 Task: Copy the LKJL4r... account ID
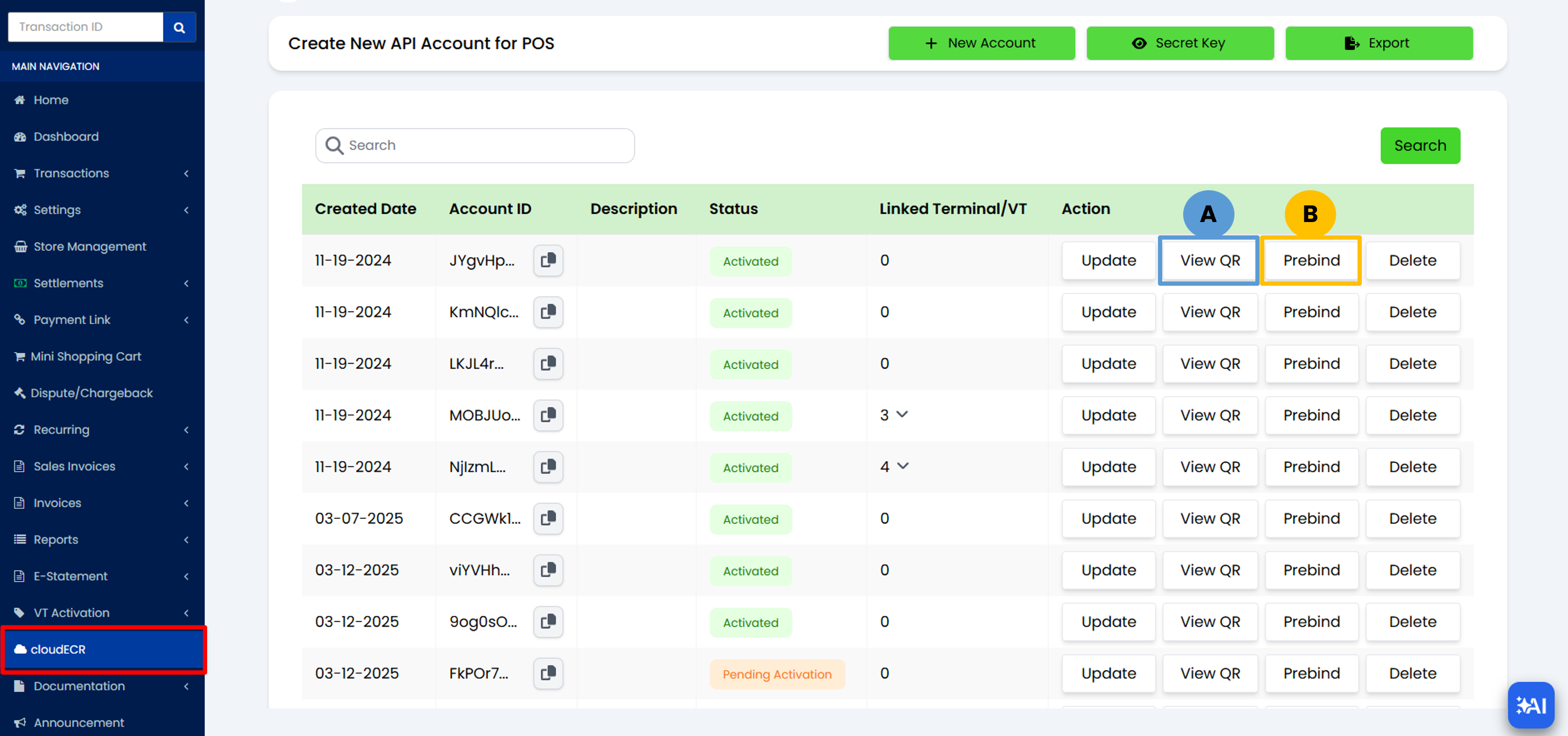(548, 364)
